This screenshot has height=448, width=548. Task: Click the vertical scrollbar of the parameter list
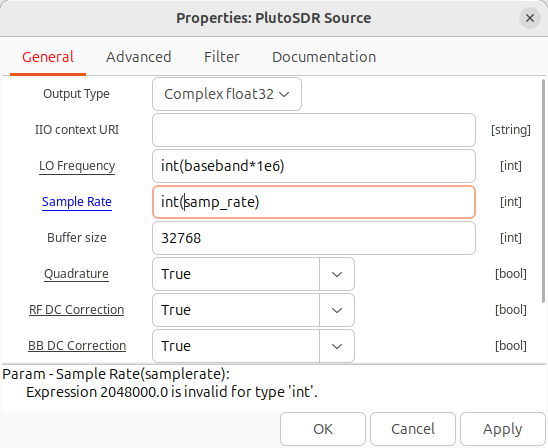tap(543, 191)
